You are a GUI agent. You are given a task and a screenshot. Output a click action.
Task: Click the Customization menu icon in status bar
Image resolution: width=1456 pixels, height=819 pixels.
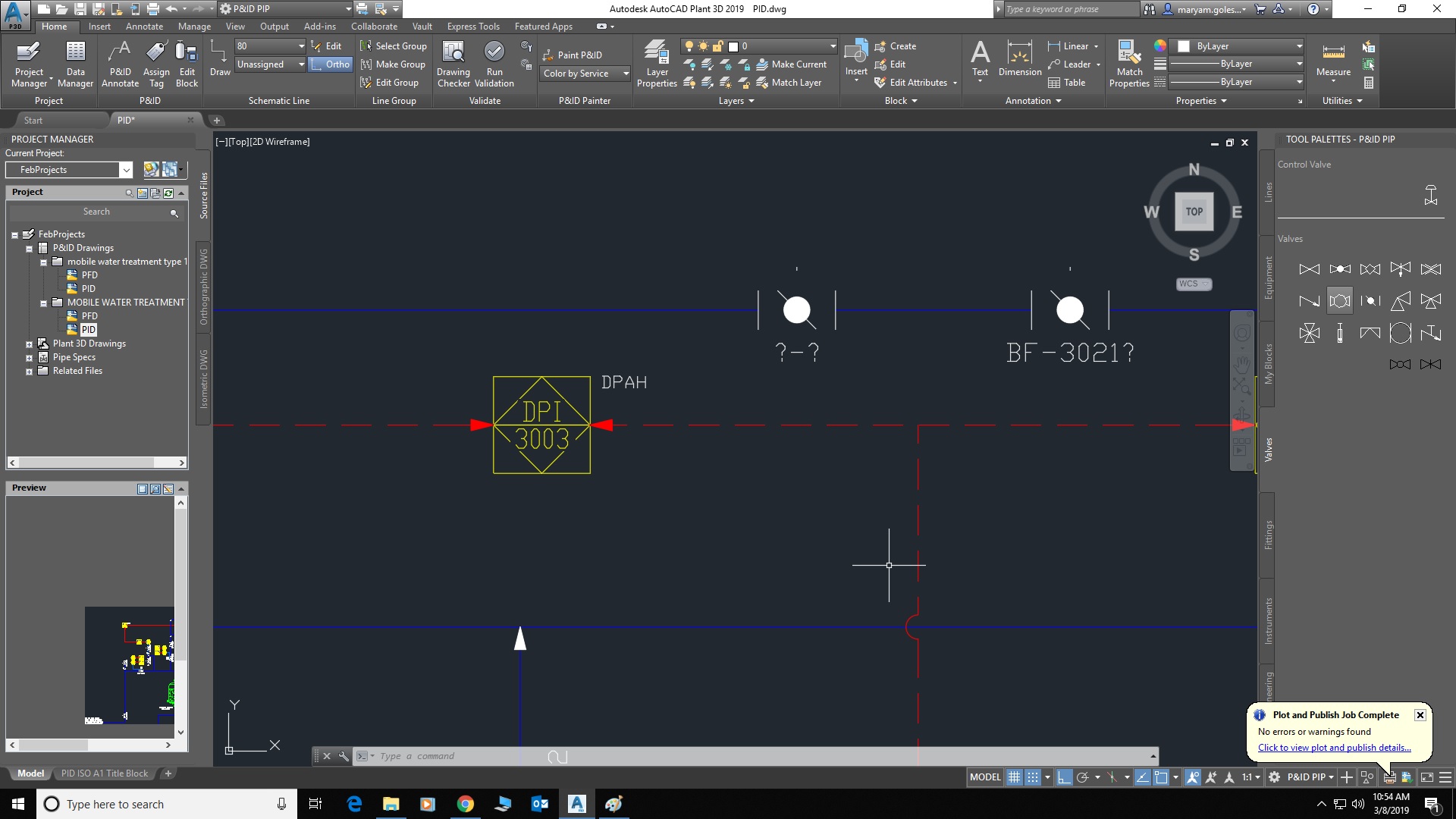coord(1445,777)
